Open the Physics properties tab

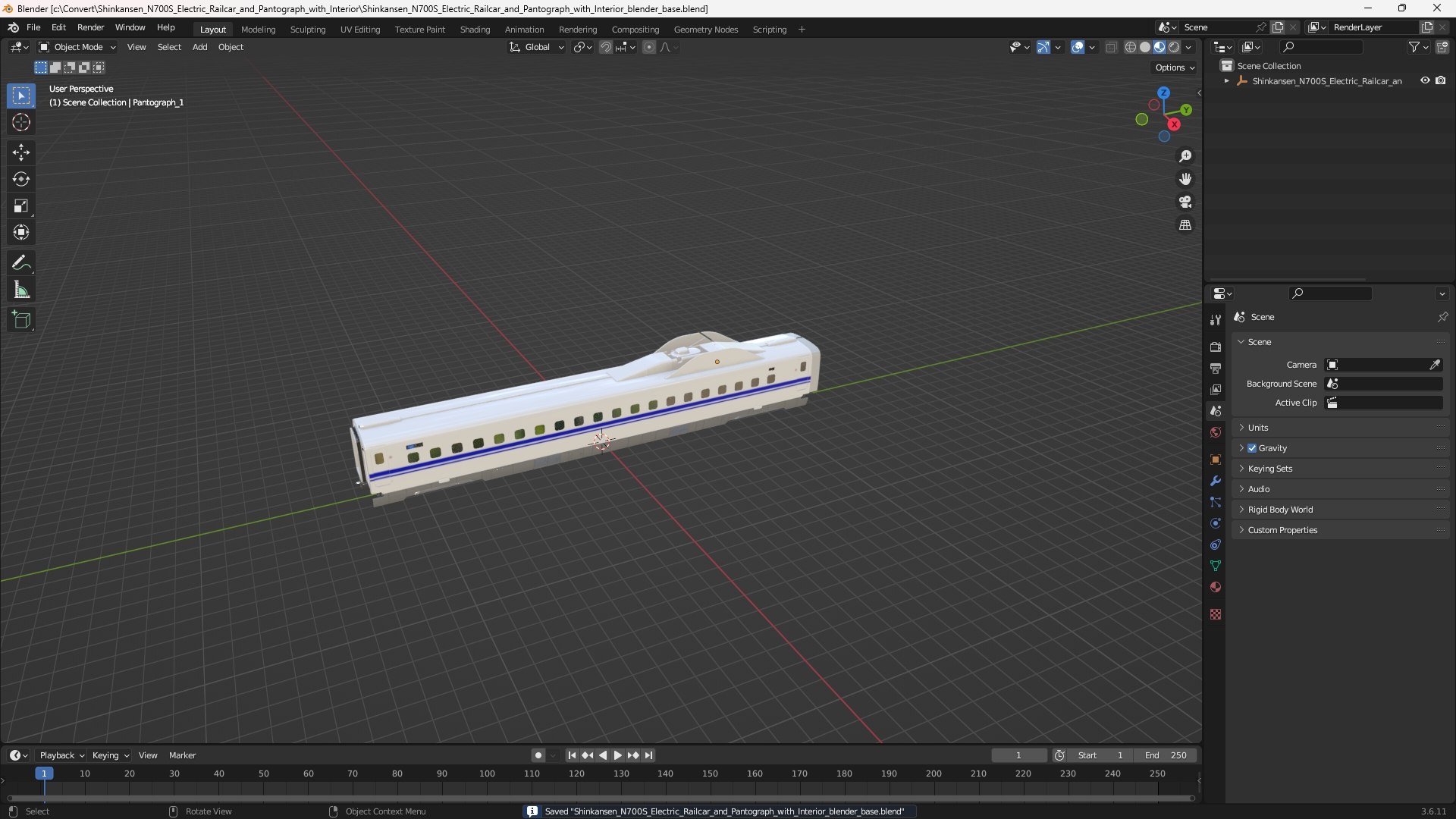pyautogui.click(x=1216, y=523)
